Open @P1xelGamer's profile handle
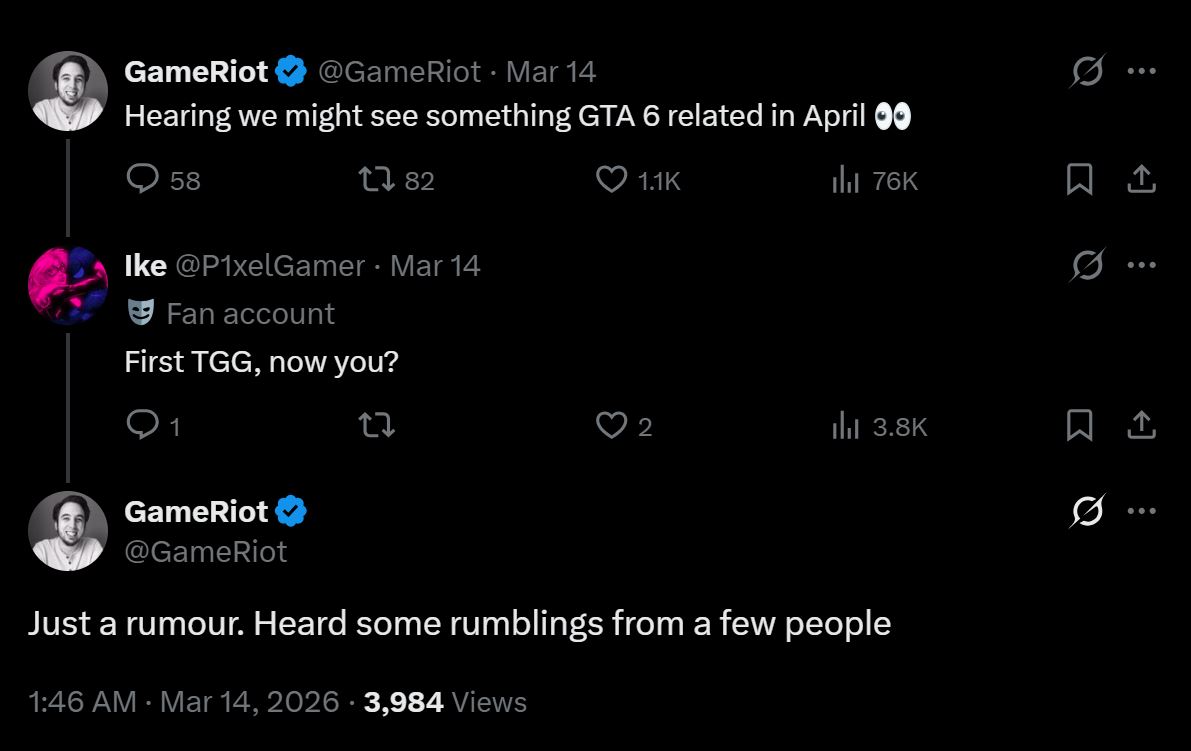Screen dimensions: 1191x751 270,265
